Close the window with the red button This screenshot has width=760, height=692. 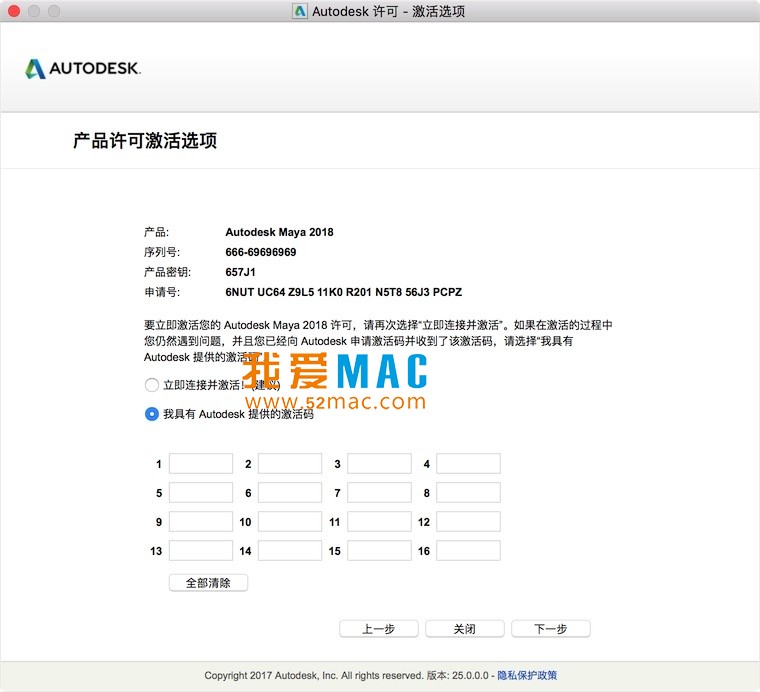tap(14, 11)
